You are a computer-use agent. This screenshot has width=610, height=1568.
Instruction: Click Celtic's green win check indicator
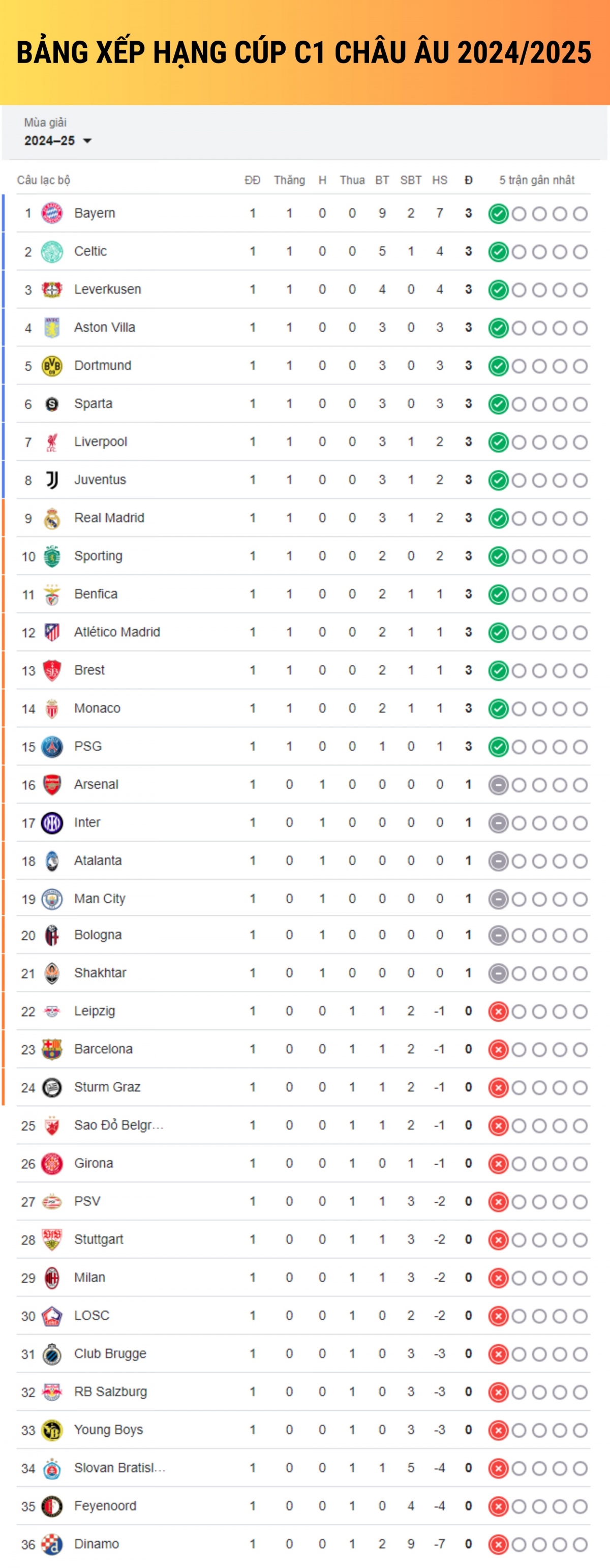pyautogui.click(x=498, y=252)
